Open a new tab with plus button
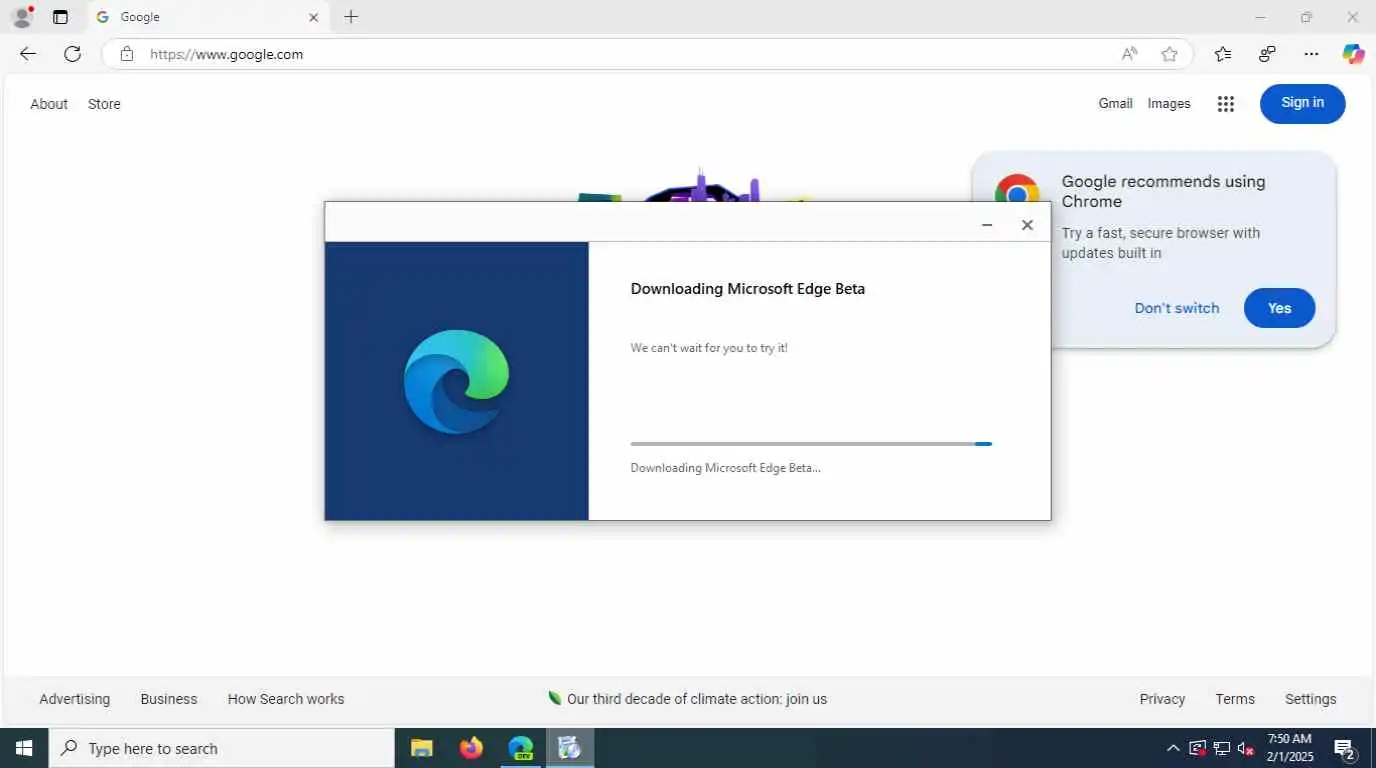This screenshot has width=1376, height=768. tap(351, 17)
